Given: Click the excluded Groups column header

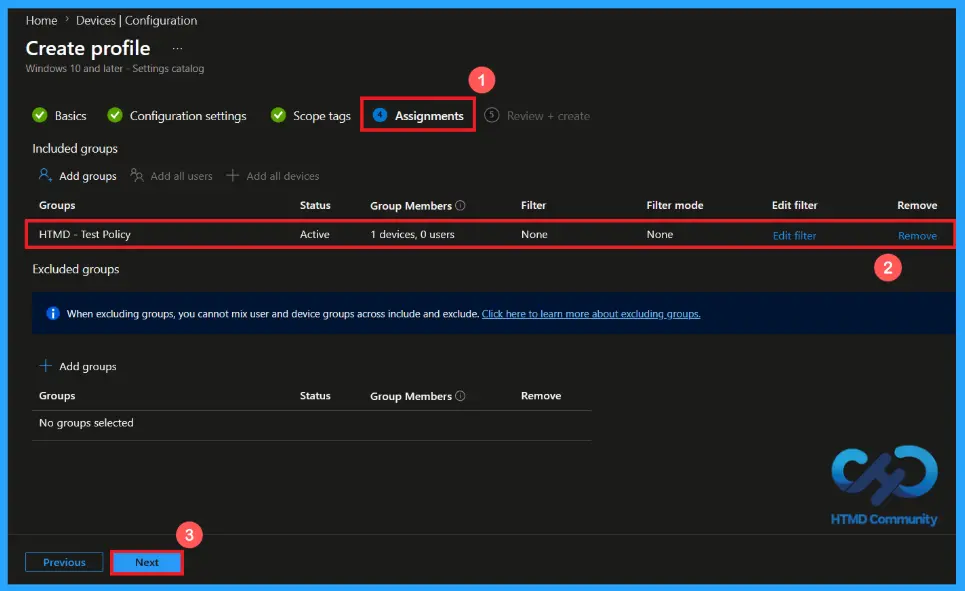Looking at the screenshot, I should click(57, 395).
